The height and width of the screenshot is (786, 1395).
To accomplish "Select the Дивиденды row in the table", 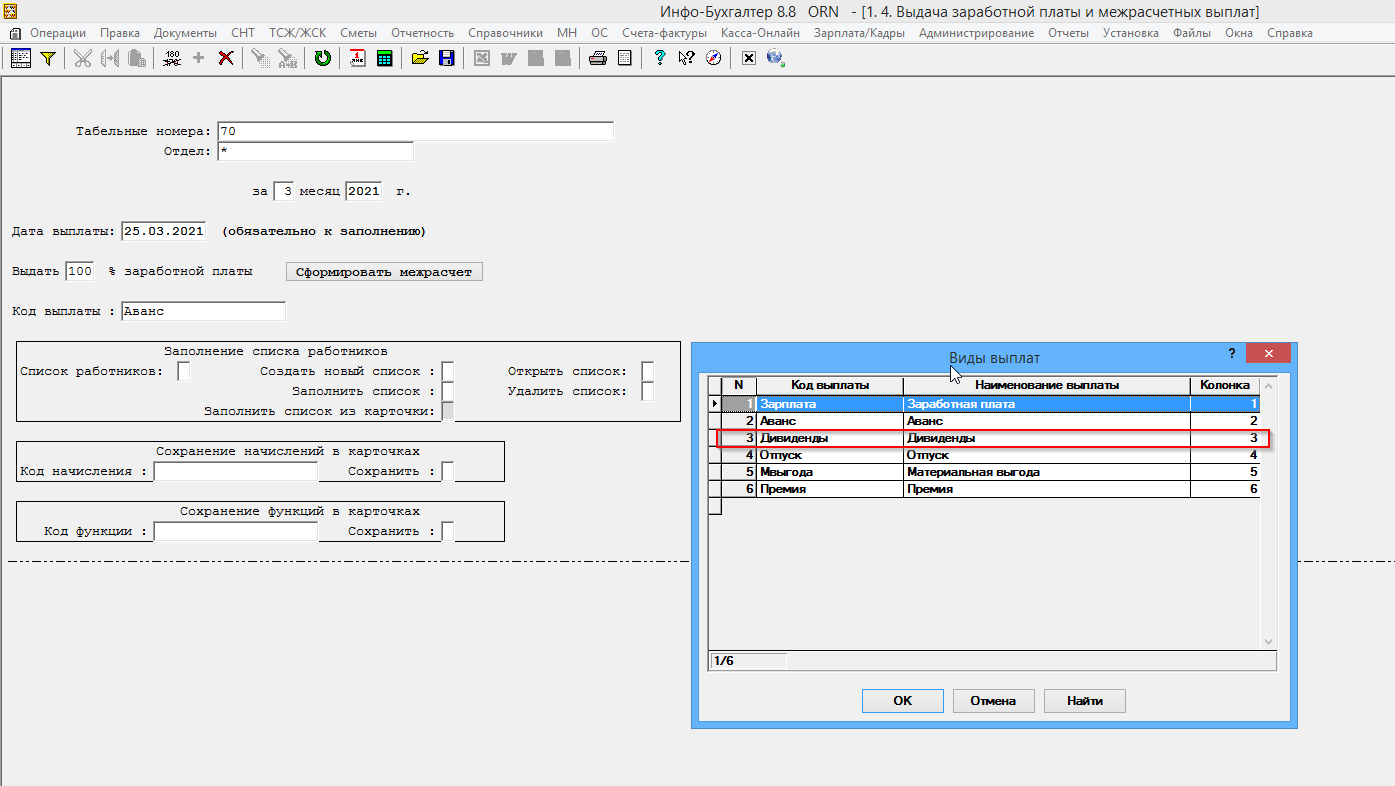I will point(984,438).
